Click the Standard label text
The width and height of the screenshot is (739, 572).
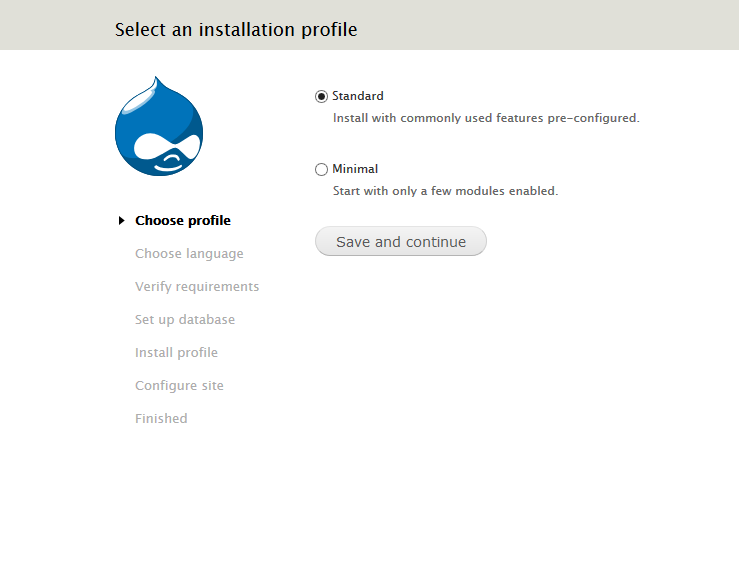(358, 96)
